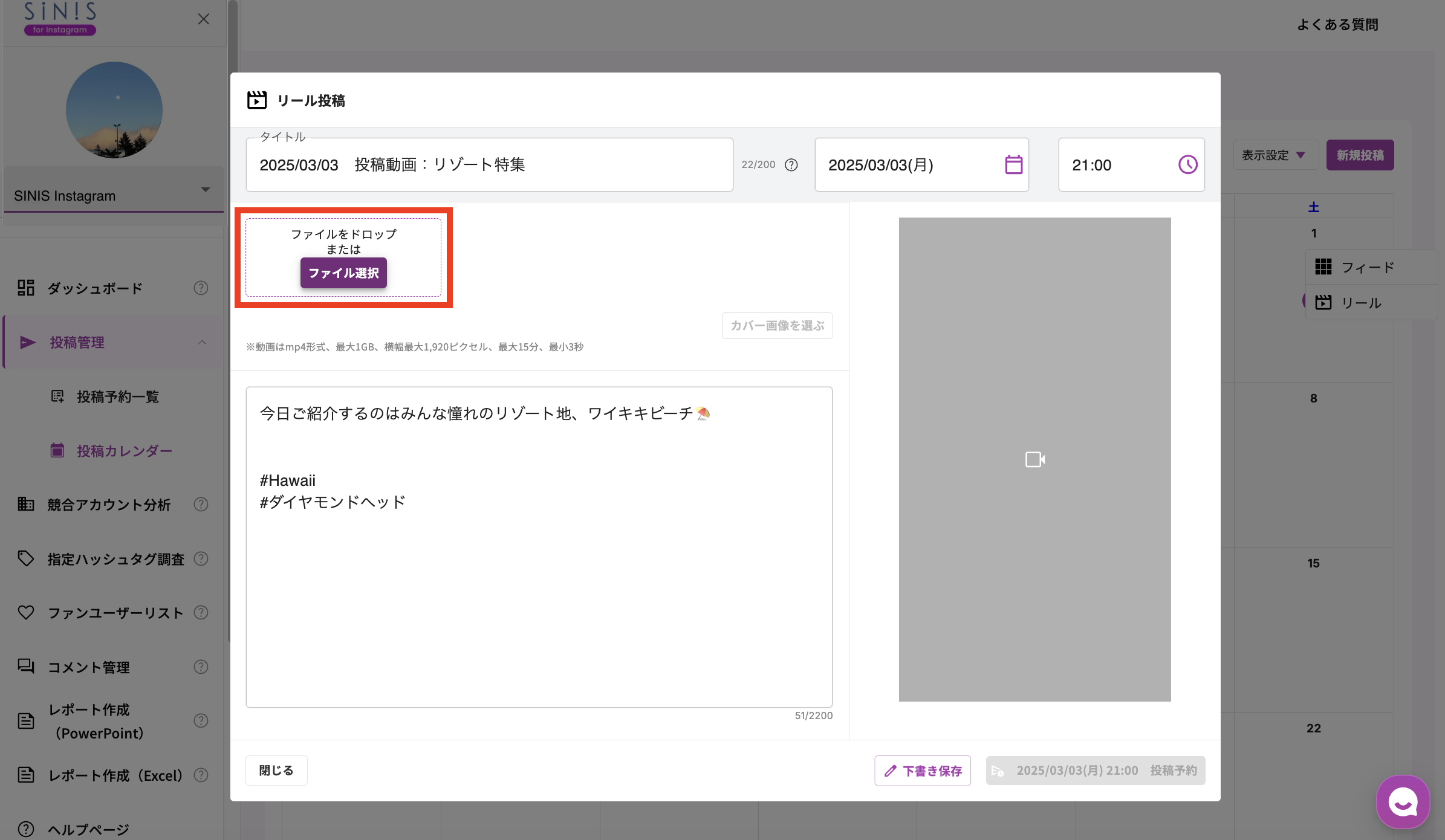The width and height of the screenshot is (1445, 840).
Task: Select the 競合アカウント分析 building icon
Action: point(25,505)
